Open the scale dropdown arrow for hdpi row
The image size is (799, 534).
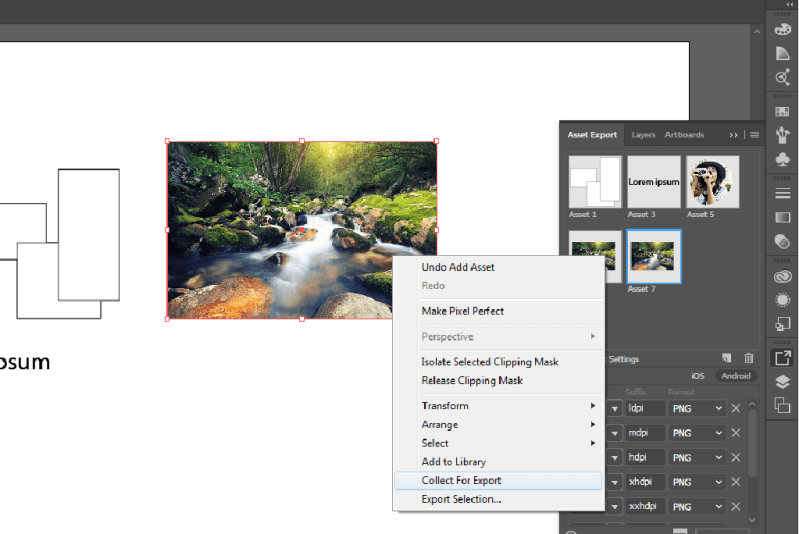click(615, 458)
